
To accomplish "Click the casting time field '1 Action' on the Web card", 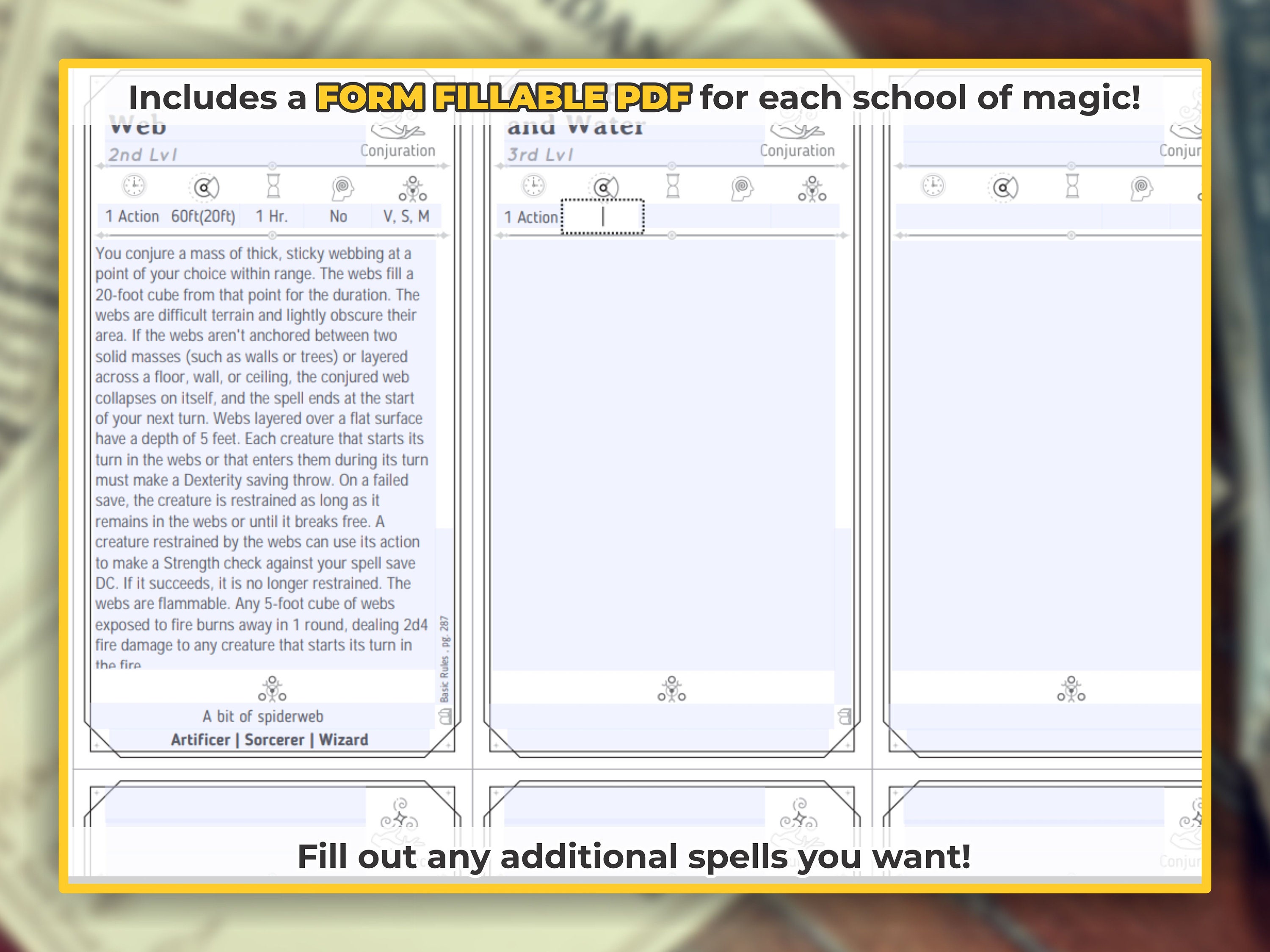I will click(x=132, y=216).
